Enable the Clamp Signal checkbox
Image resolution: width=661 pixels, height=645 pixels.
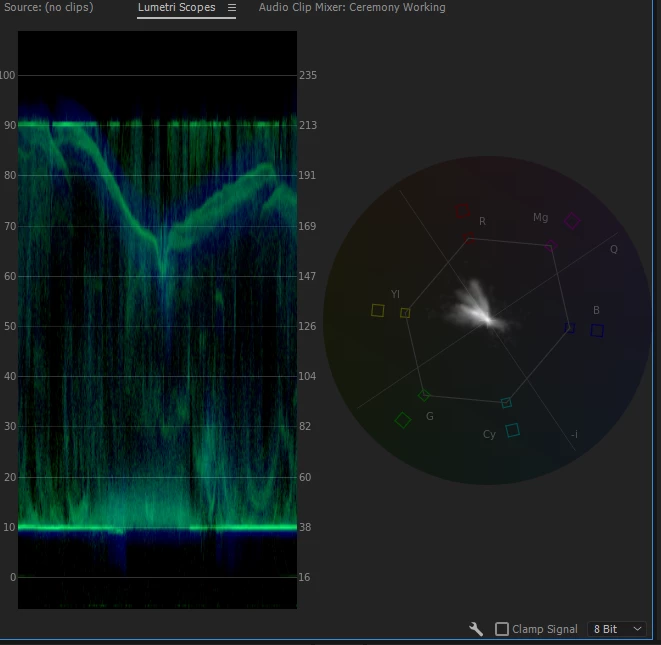(x=502, y=629)
